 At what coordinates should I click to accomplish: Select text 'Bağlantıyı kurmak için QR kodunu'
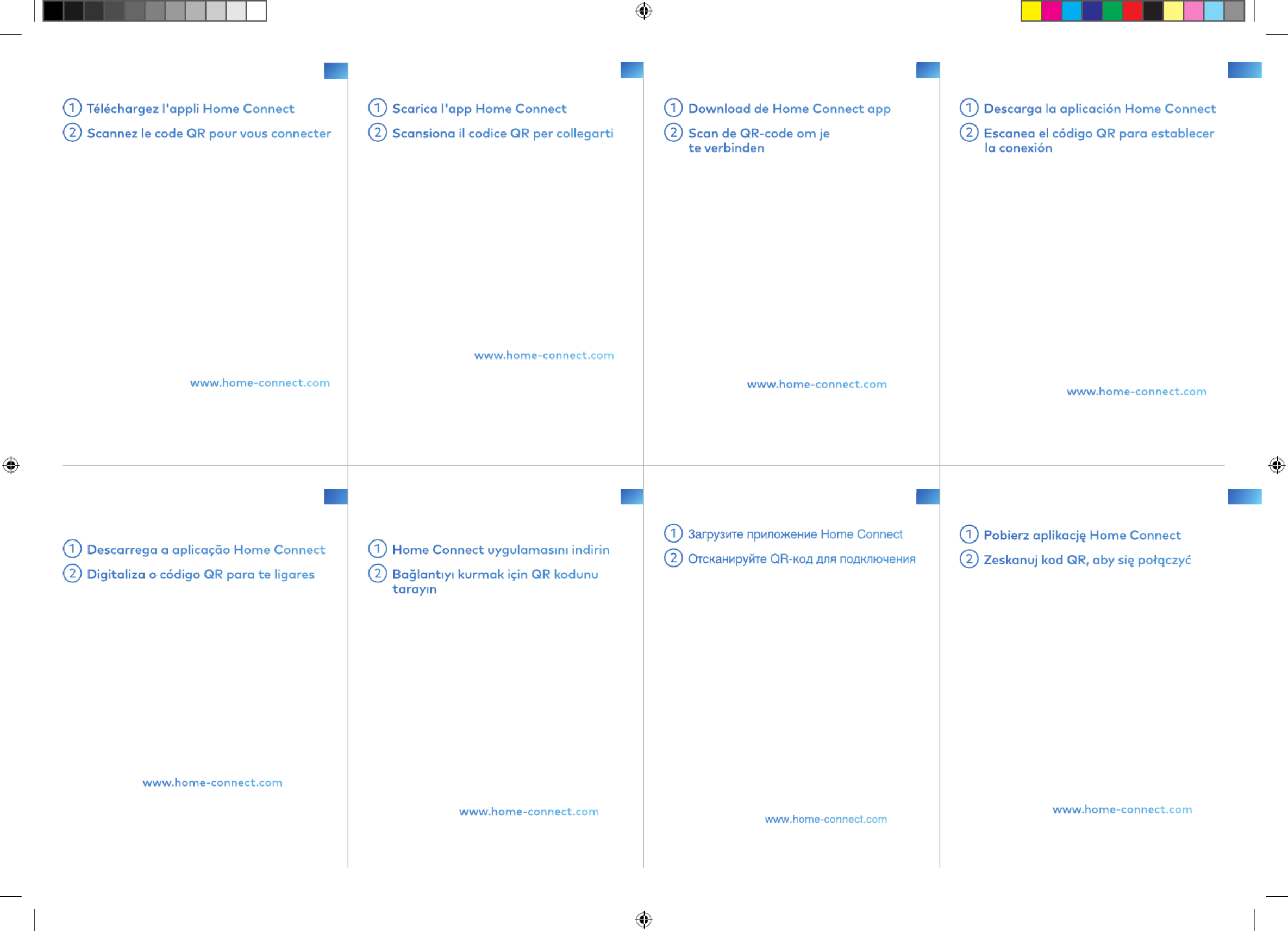(x=495, y=575)
